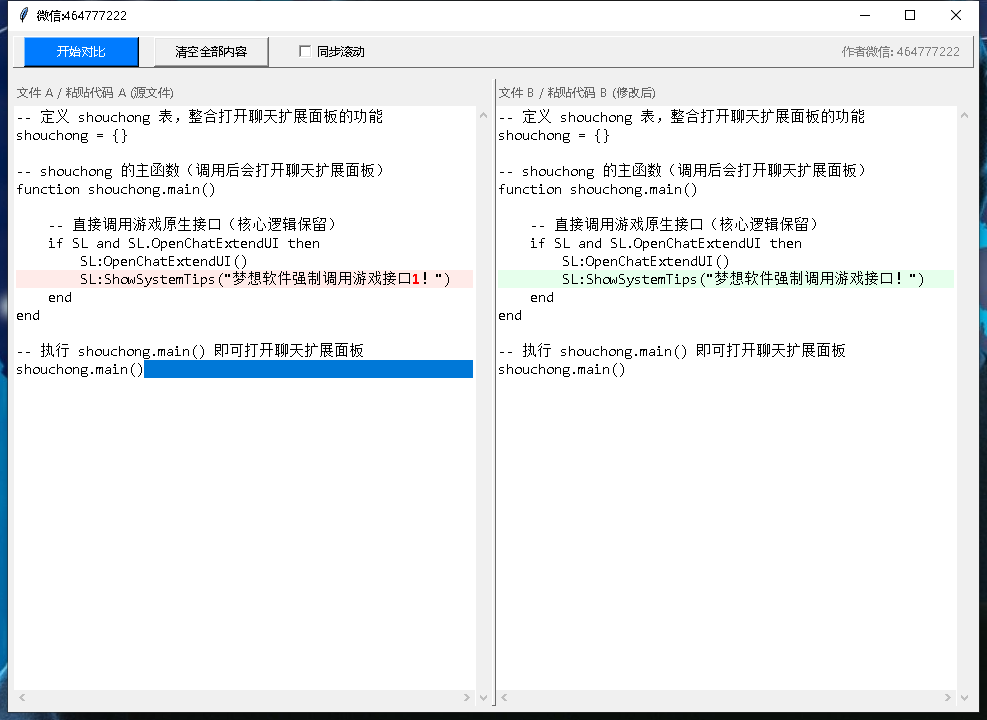Click the left arrow of pane B's horizontal scrollbar
The width and height of the screenshot is (987, 720).
502,698
